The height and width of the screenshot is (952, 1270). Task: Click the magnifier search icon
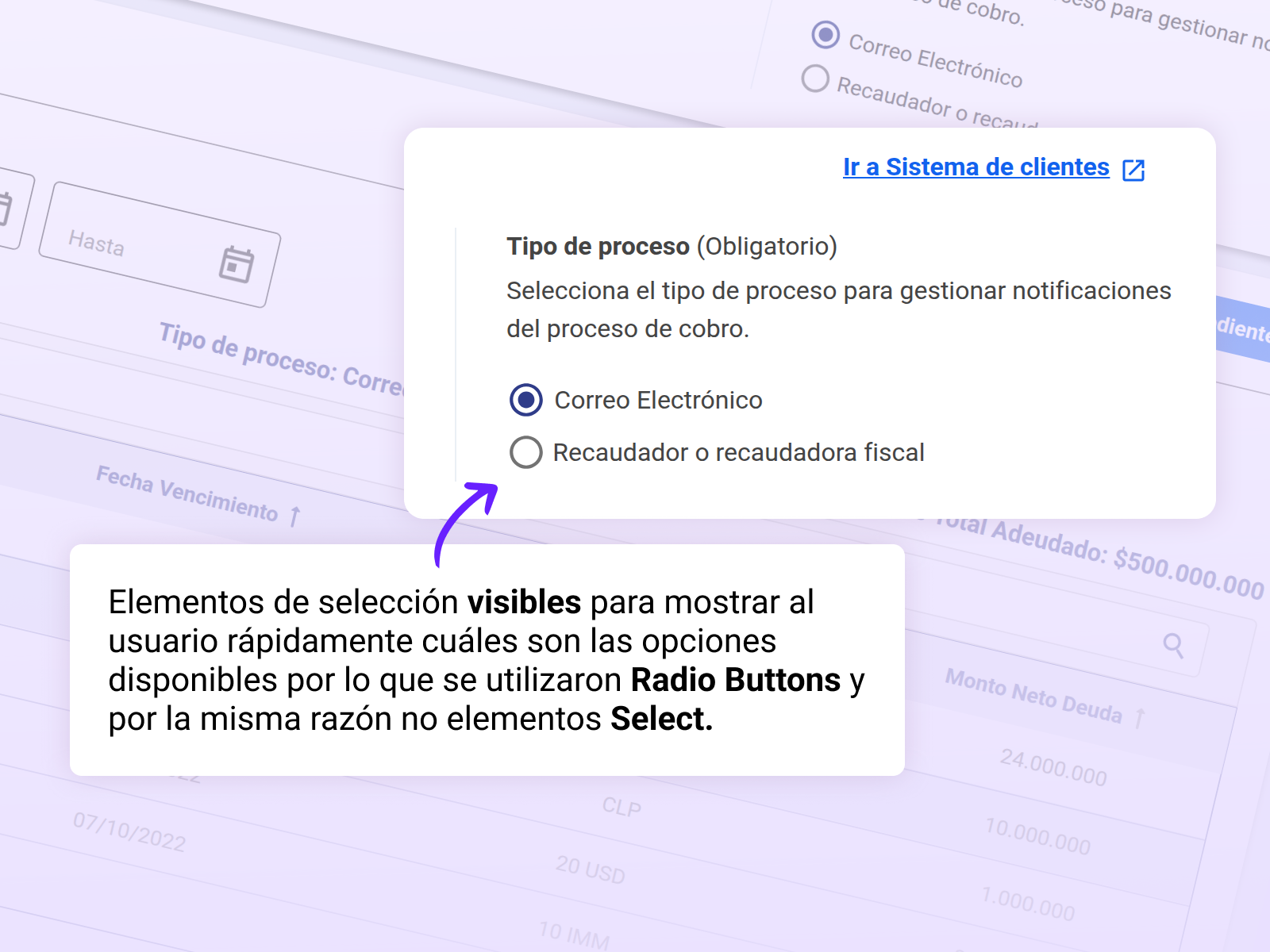click(x=1173, y=646)
